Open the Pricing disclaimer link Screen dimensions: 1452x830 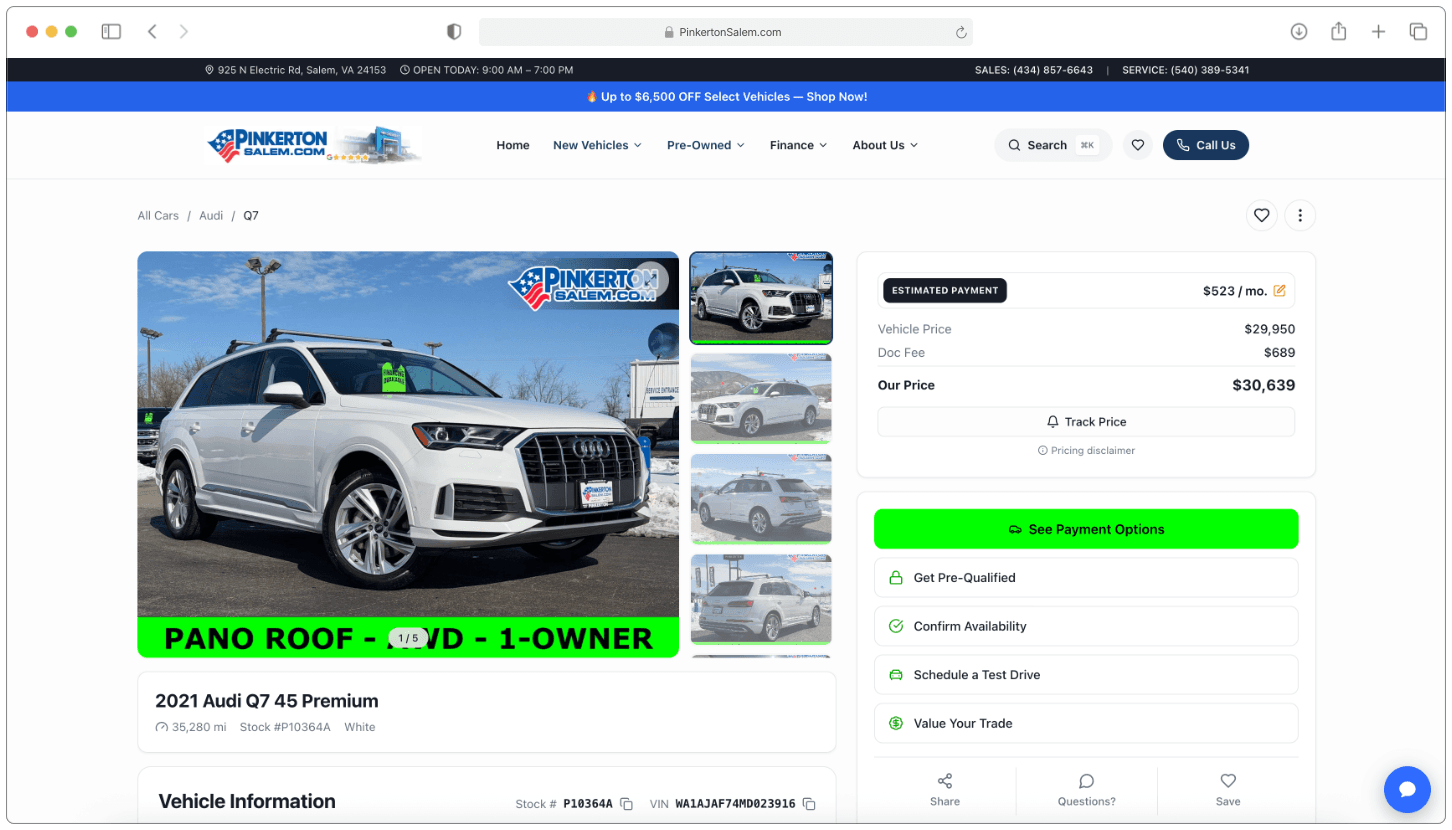click(1086, 451)
